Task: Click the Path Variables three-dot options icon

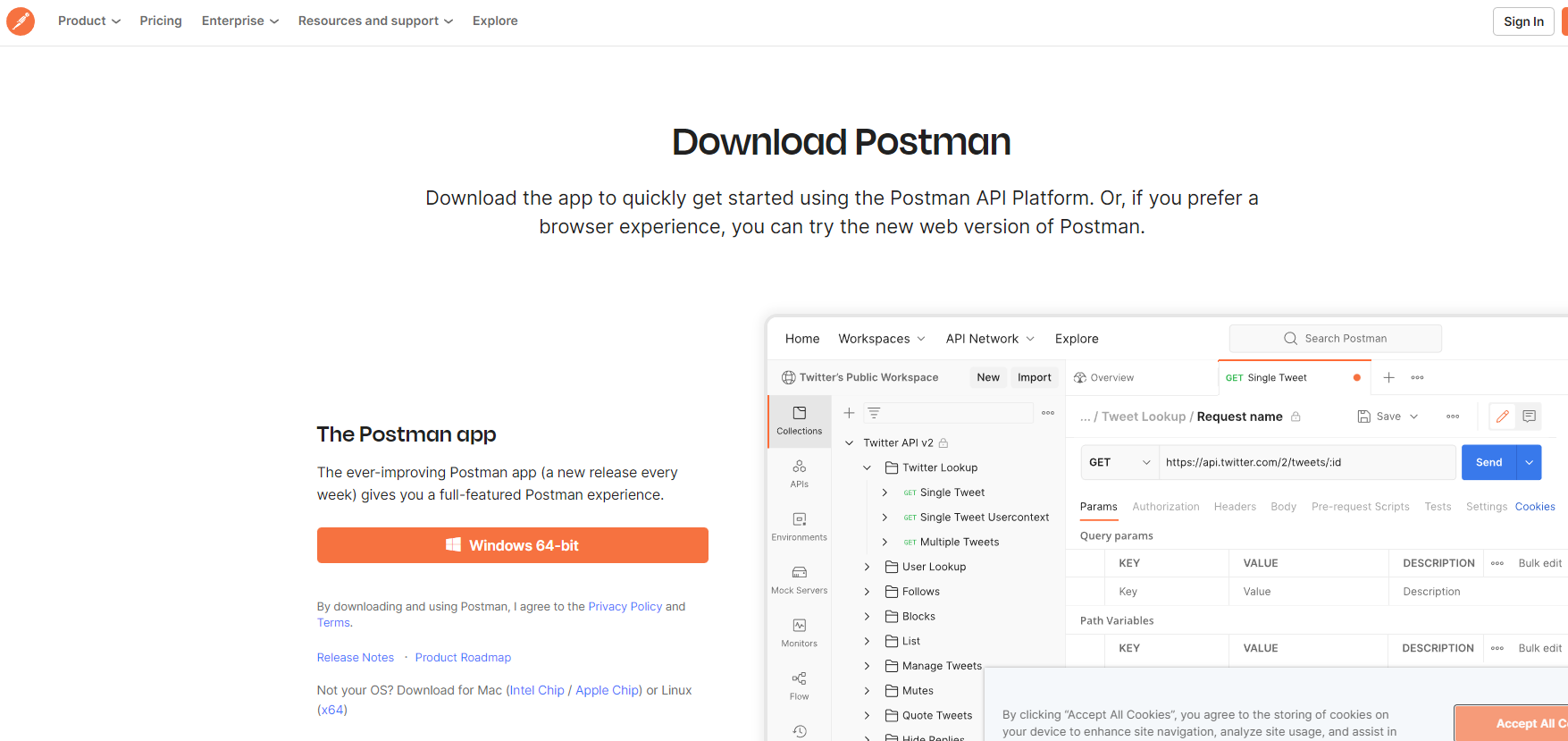Action: [1498, 648]
